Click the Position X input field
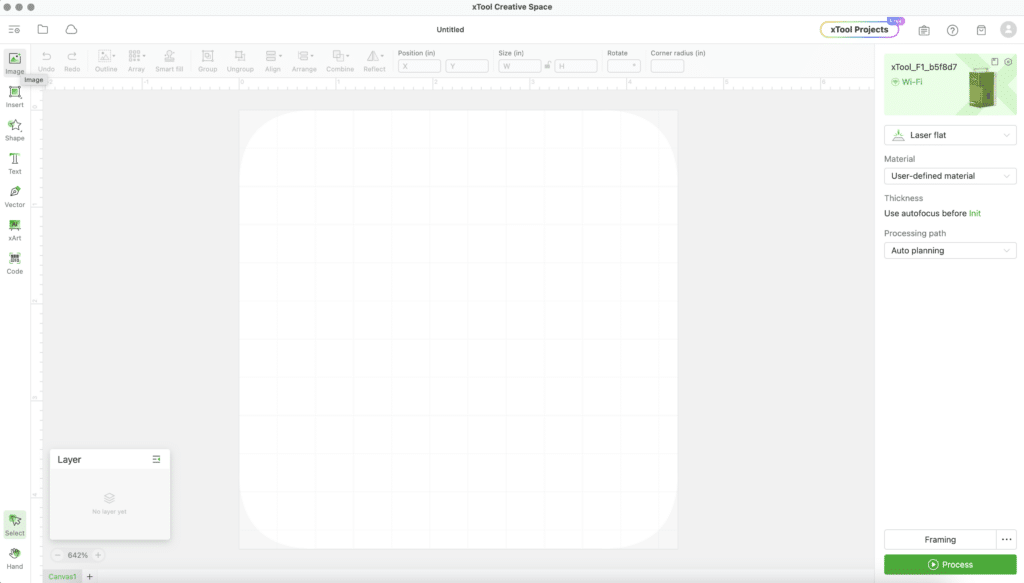 point(419,66)
